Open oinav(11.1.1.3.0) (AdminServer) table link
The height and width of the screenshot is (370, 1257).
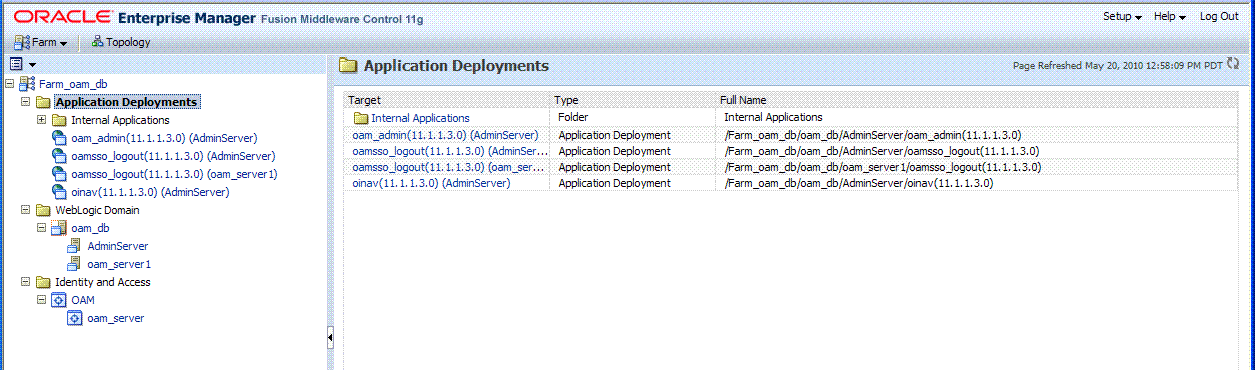coord(431,184)
